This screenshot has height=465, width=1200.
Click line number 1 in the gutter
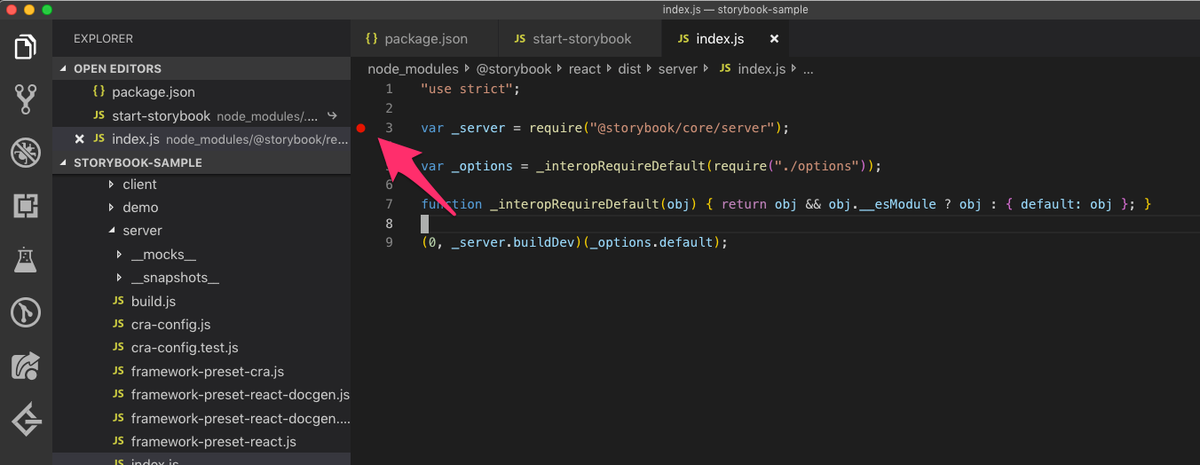389,89
